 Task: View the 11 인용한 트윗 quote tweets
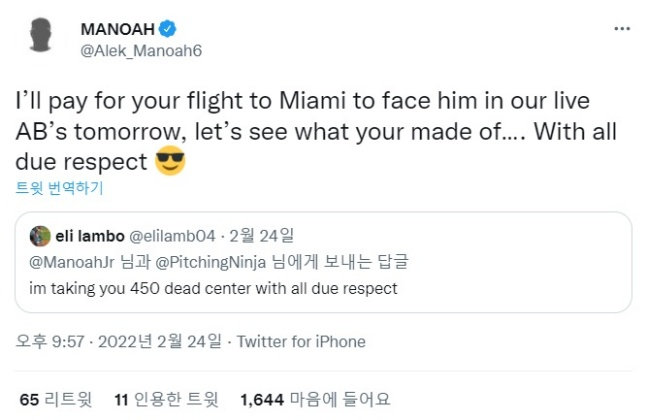167,400
